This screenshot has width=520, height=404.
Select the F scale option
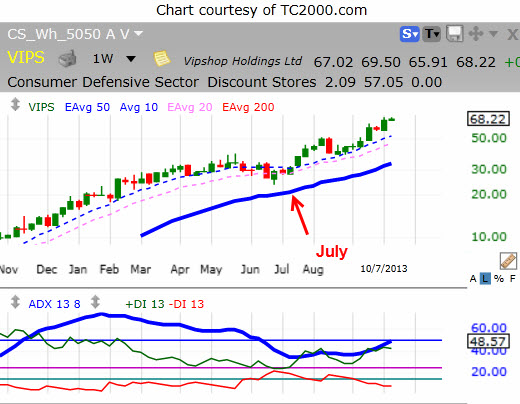point(513,279)
